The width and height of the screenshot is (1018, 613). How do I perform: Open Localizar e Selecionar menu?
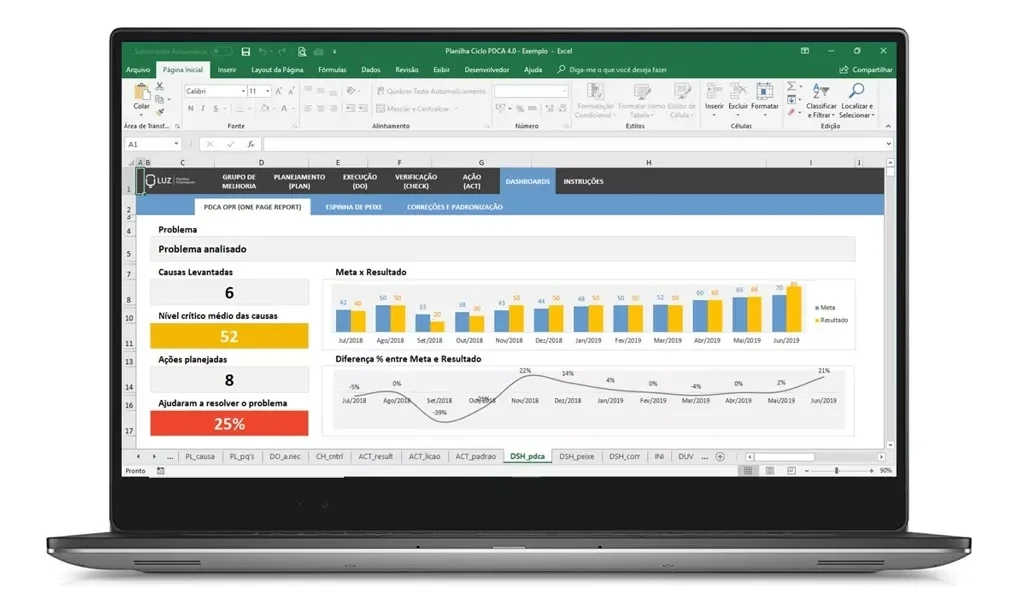pyautogui.click(x=856, y=101)
